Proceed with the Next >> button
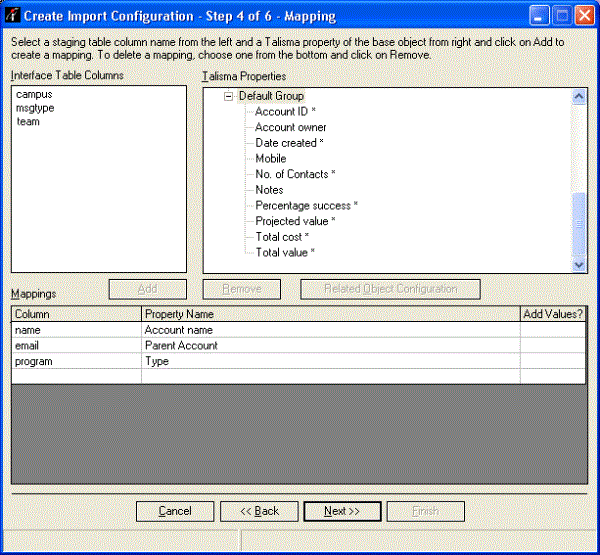The image size is (600, 555). [342, 511]
